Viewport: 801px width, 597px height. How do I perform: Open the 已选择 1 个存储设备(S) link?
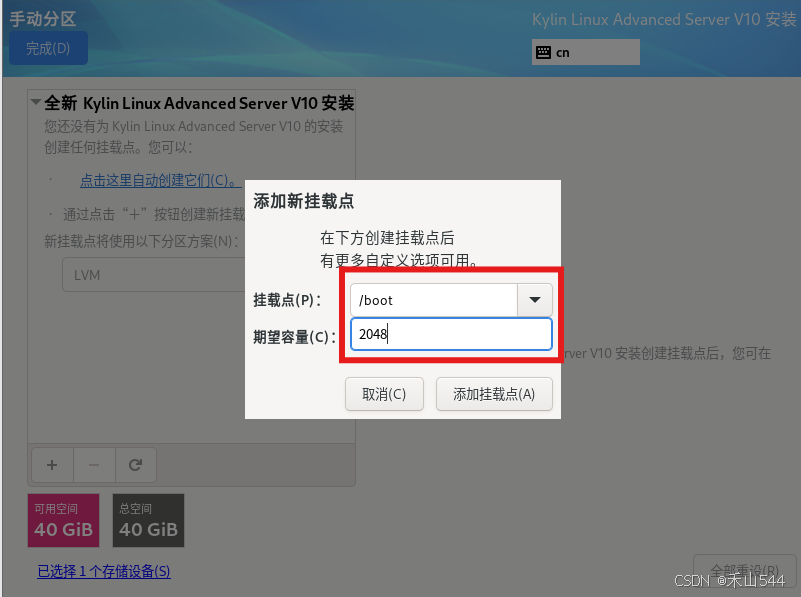(104, 571)
